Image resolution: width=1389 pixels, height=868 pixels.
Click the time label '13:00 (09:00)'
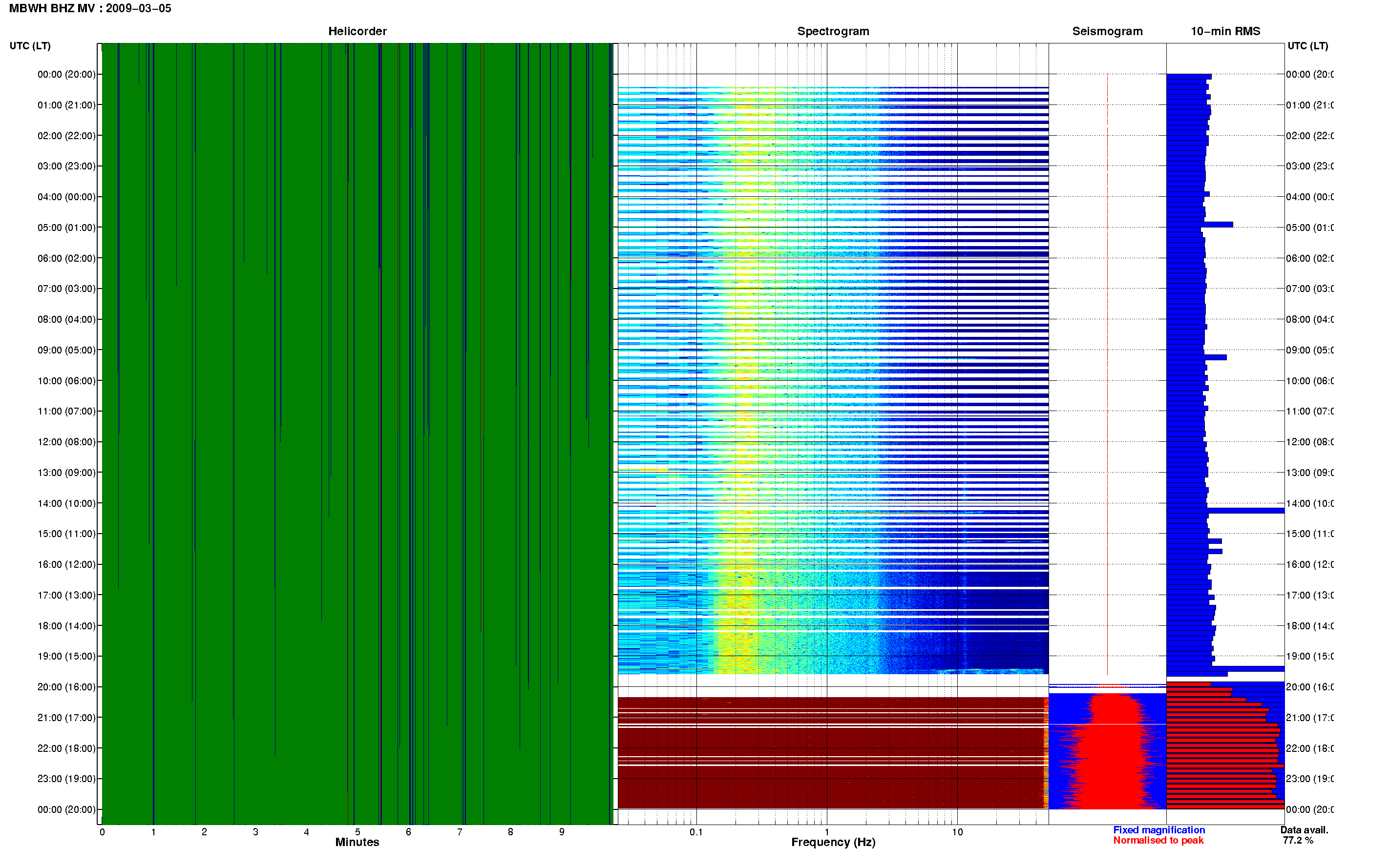(x=66, y=473)
